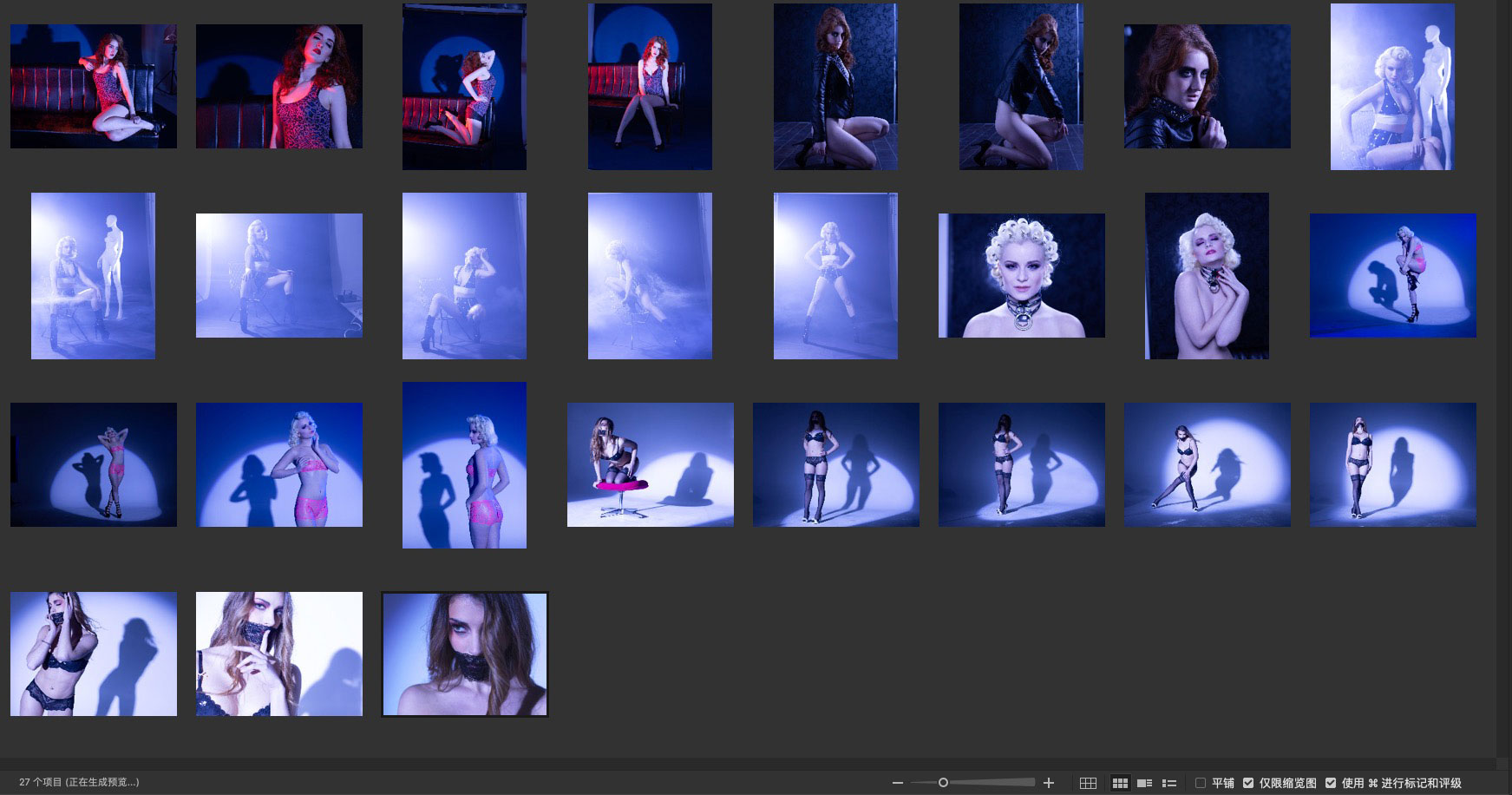Click the lock thumbnail grid icon
The width and height of the screenshot is (1512, 795).
[x=1088, y=783]
